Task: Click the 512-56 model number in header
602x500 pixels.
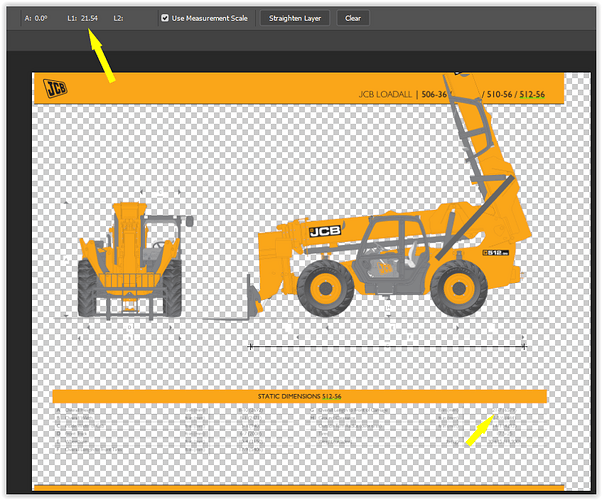Action: 532,94
